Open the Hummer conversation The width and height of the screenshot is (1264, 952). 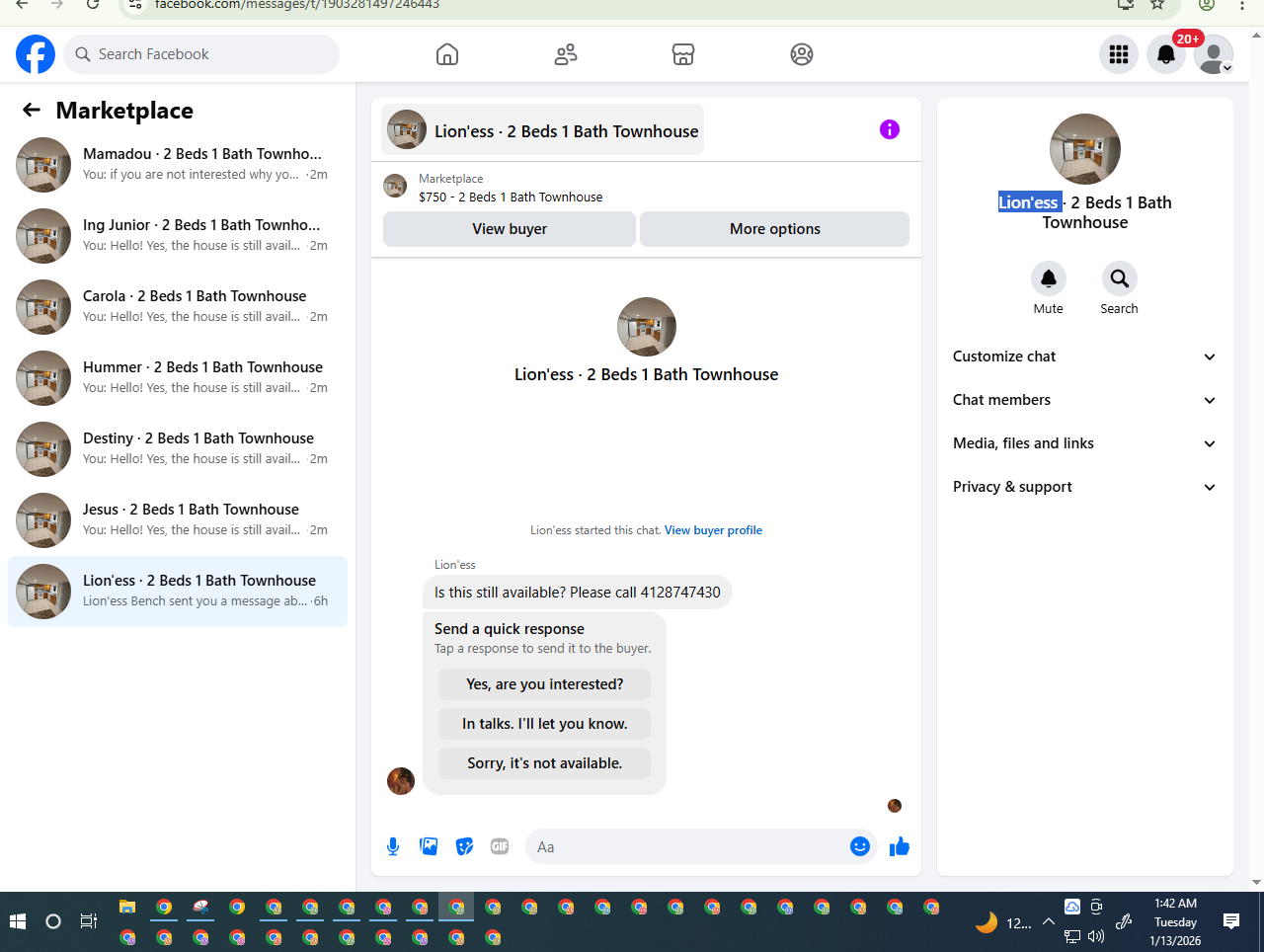(178, 378)
